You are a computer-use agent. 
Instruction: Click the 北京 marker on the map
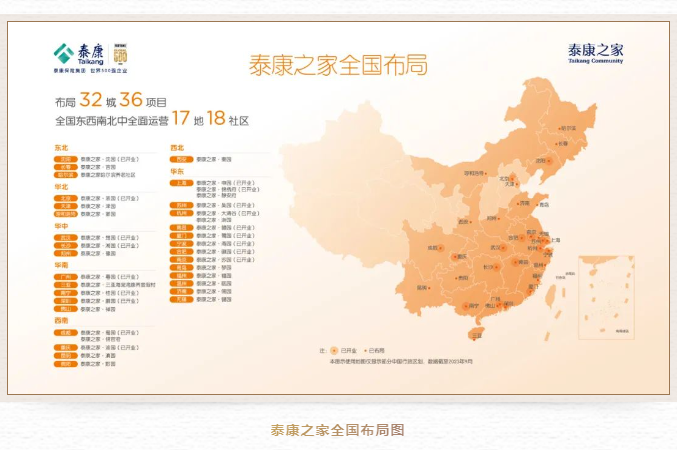[x=512, y=178]
